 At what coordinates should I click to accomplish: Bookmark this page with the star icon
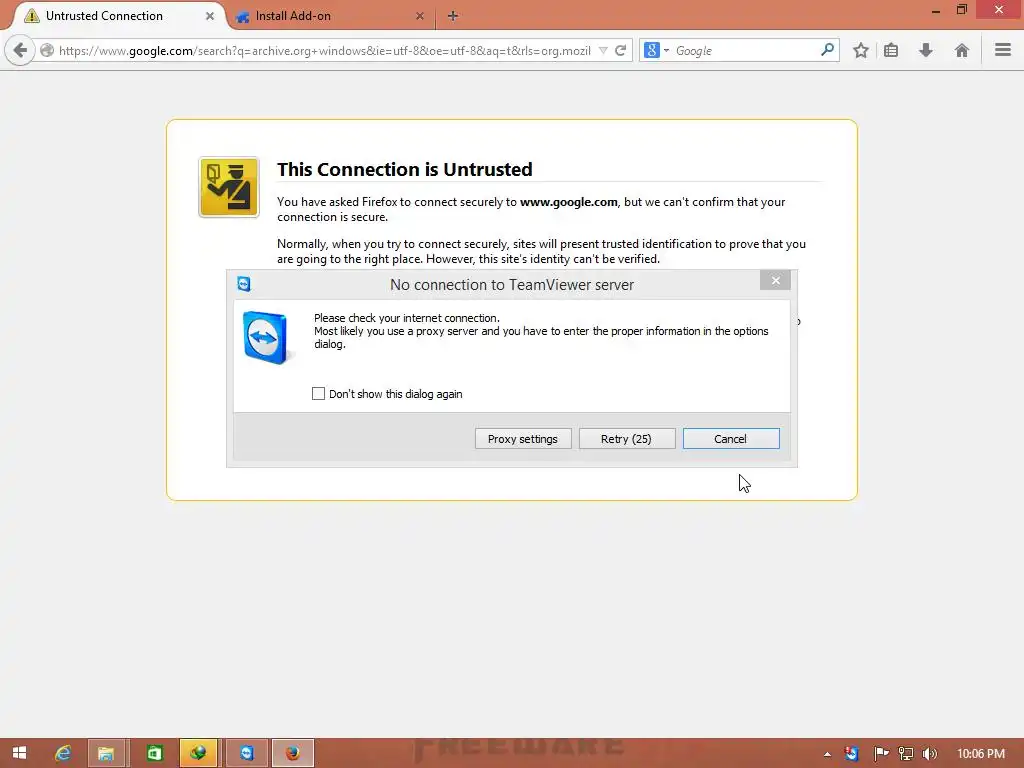861,50
